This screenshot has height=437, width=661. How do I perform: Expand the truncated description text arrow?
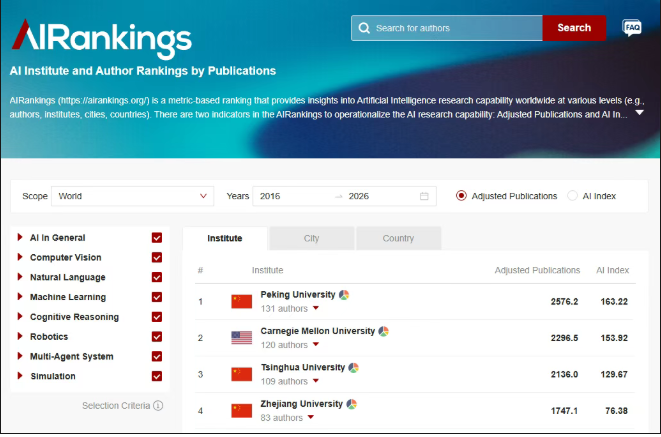pyautogui.click(x=640, y=113)
